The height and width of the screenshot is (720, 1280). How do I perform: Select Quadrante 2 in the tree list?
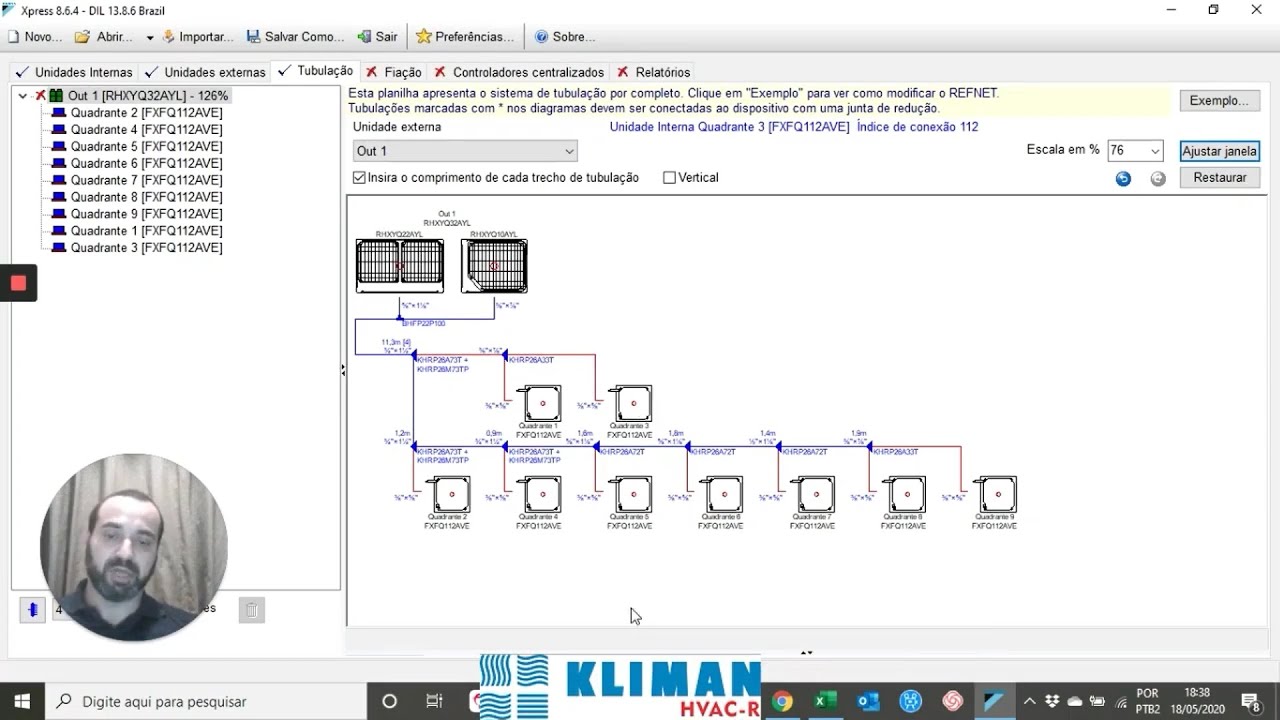(146, 113)
